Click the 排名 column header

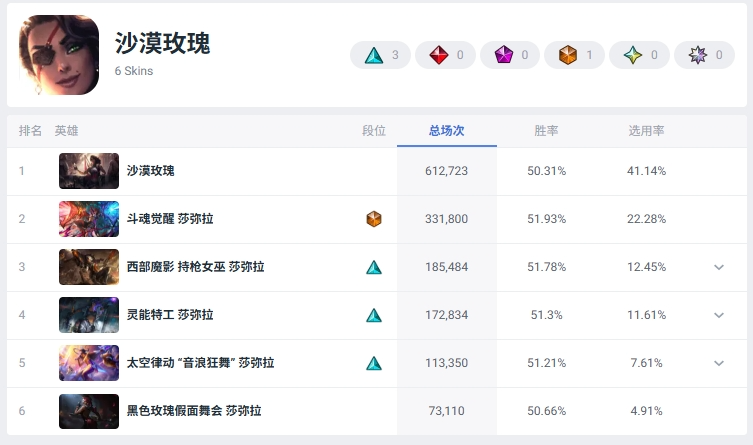[x=30, y=131]
